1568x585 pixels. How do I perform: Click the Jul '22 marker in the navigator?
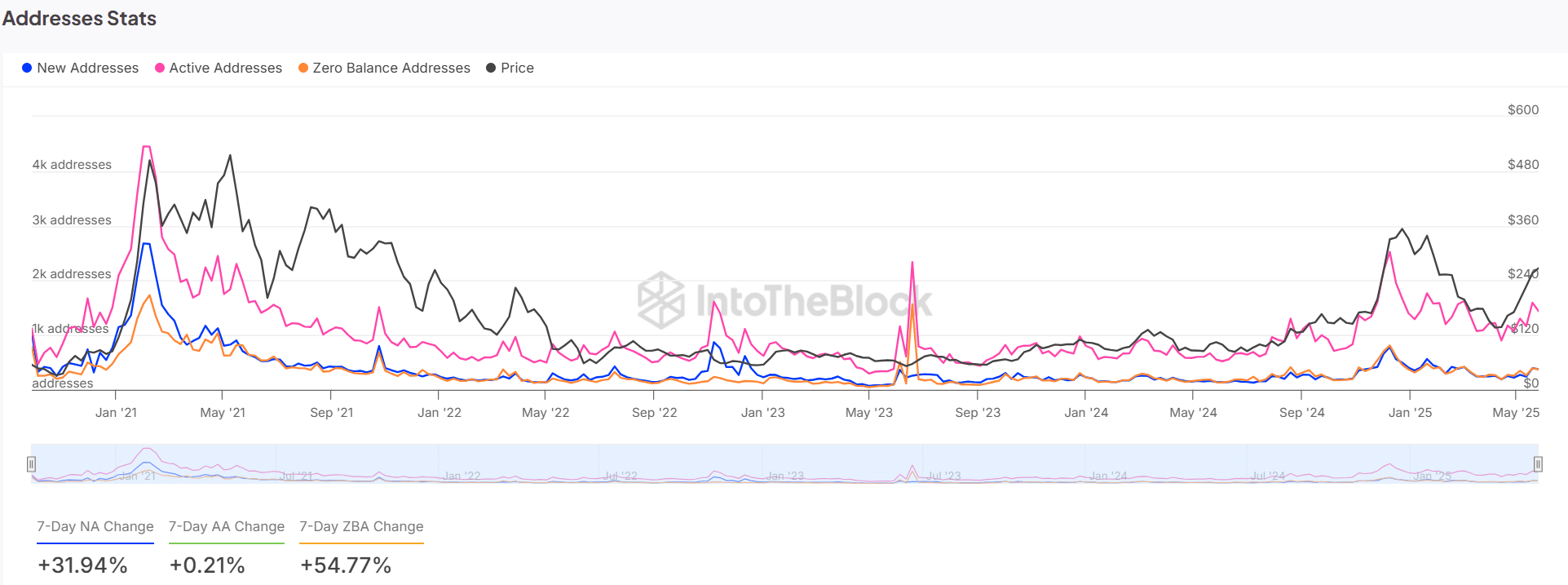(x=621, y=476)
